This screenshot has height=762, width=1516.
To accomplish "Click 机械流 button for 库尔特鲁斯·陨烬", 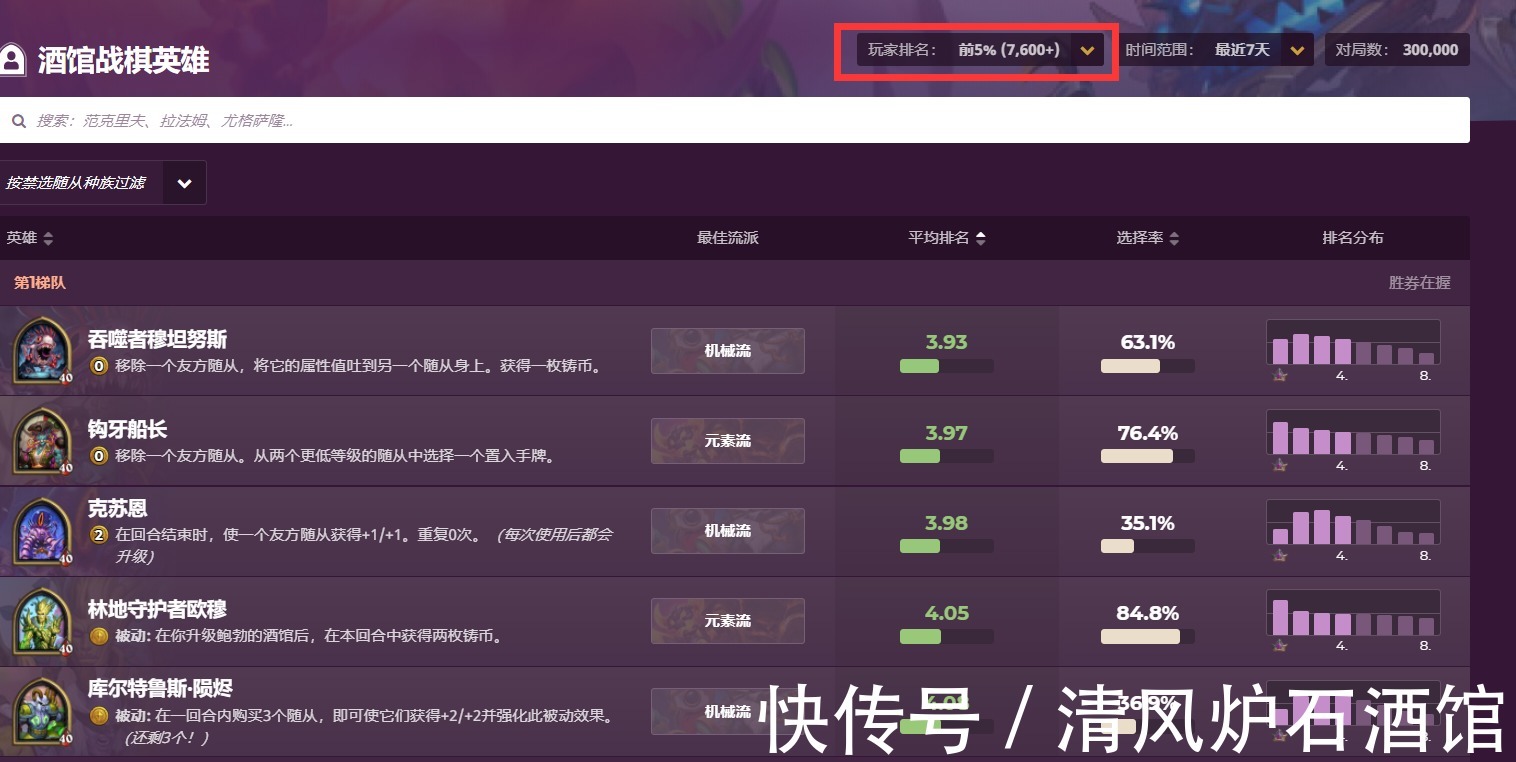I will pos(727,711).
